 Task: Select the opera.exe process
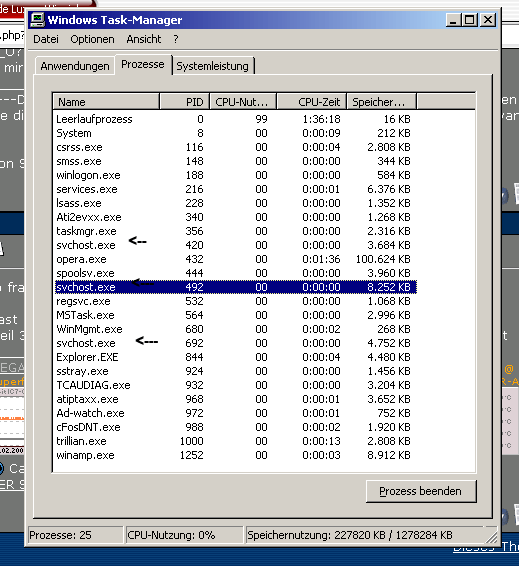tap(236, 259)
